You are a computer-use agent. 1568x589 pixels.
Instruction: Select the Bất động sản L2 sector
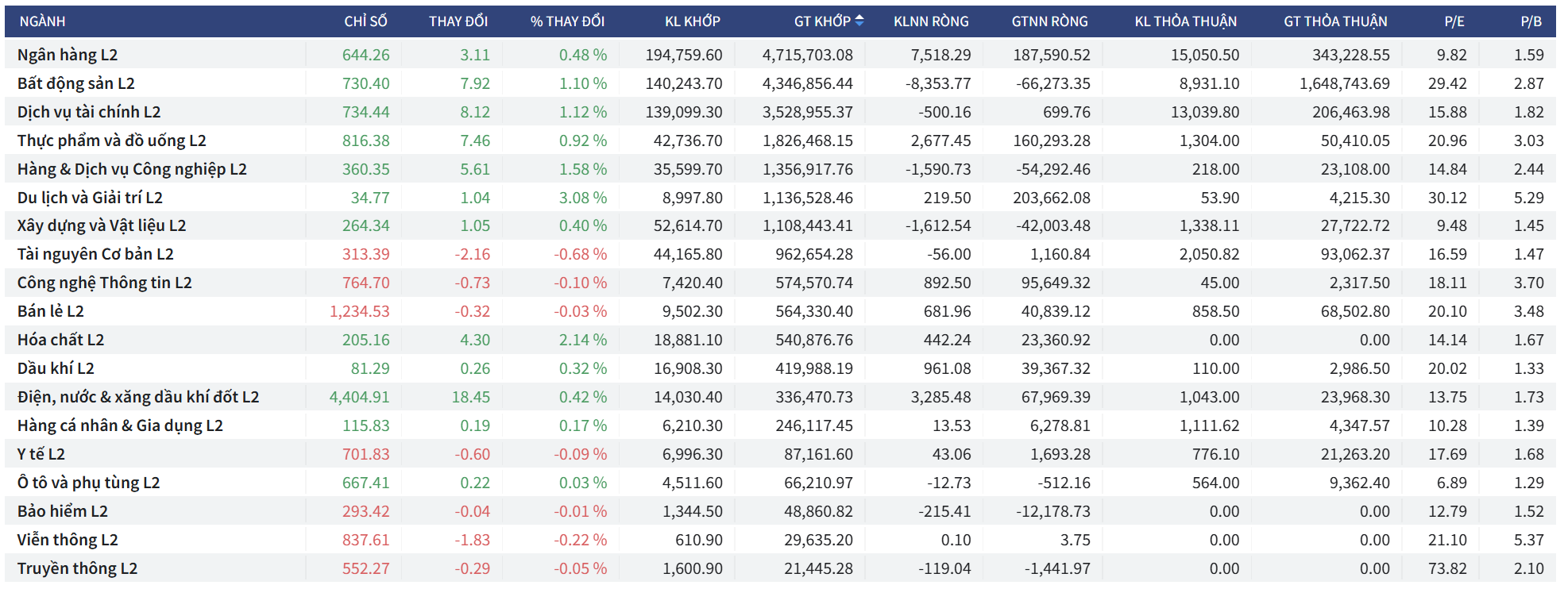pos(76,83)
